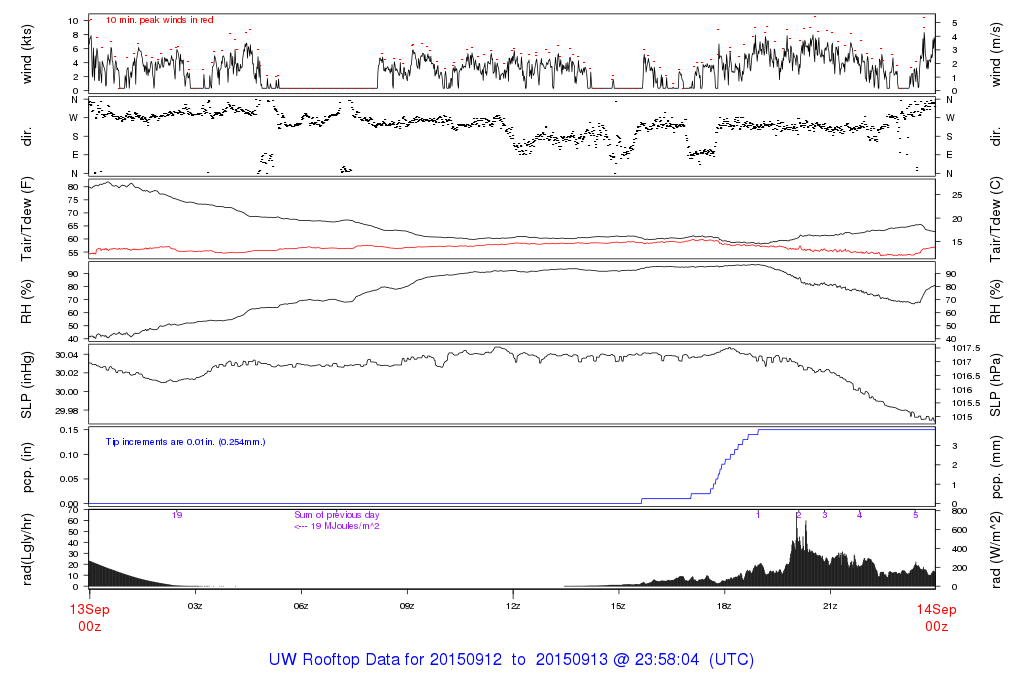The width and height of the screenshot is (1024, 700).
Task: Click the red 14Sep 00z end label
Action: 935,617
